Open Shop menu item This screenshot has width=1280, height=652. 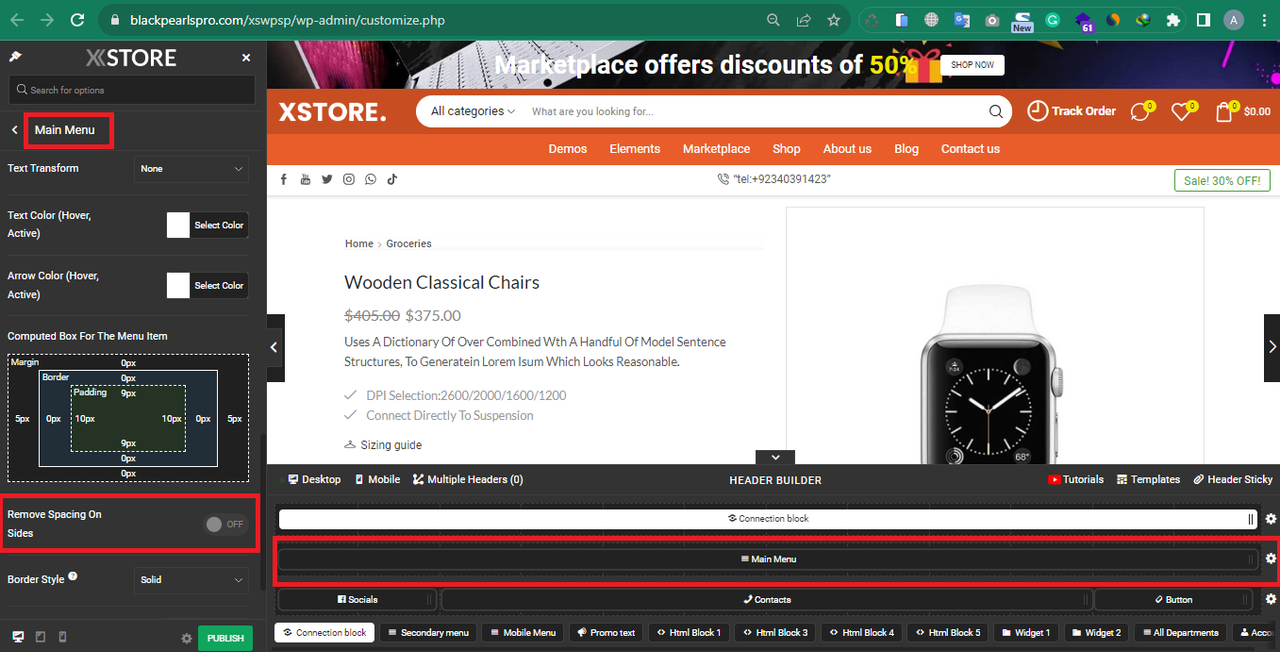[786, 149]
